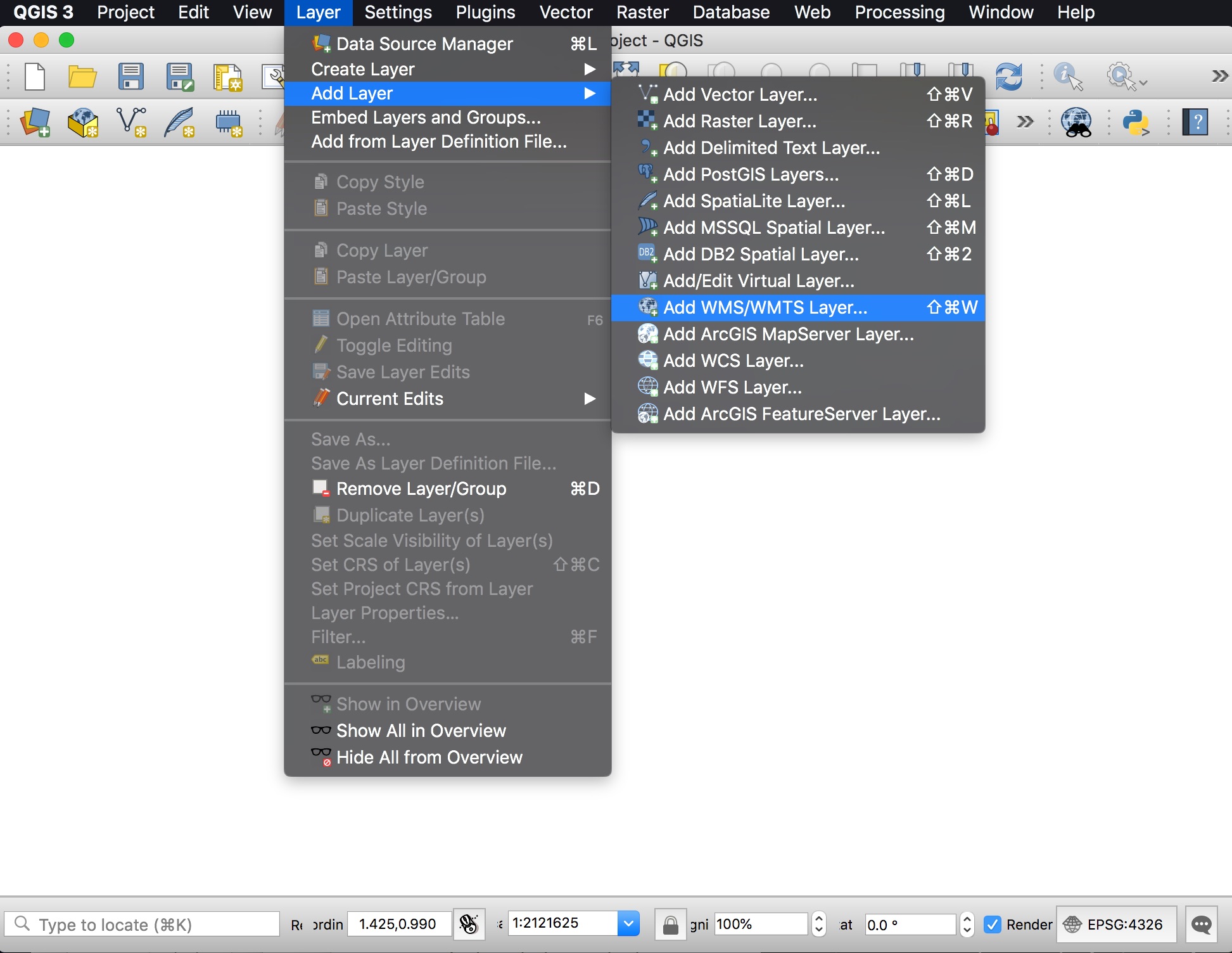Viewport: 1232px width, 953px height.
Task: Click the magnifier percentage stepper arrows
Action: point(819,924)
